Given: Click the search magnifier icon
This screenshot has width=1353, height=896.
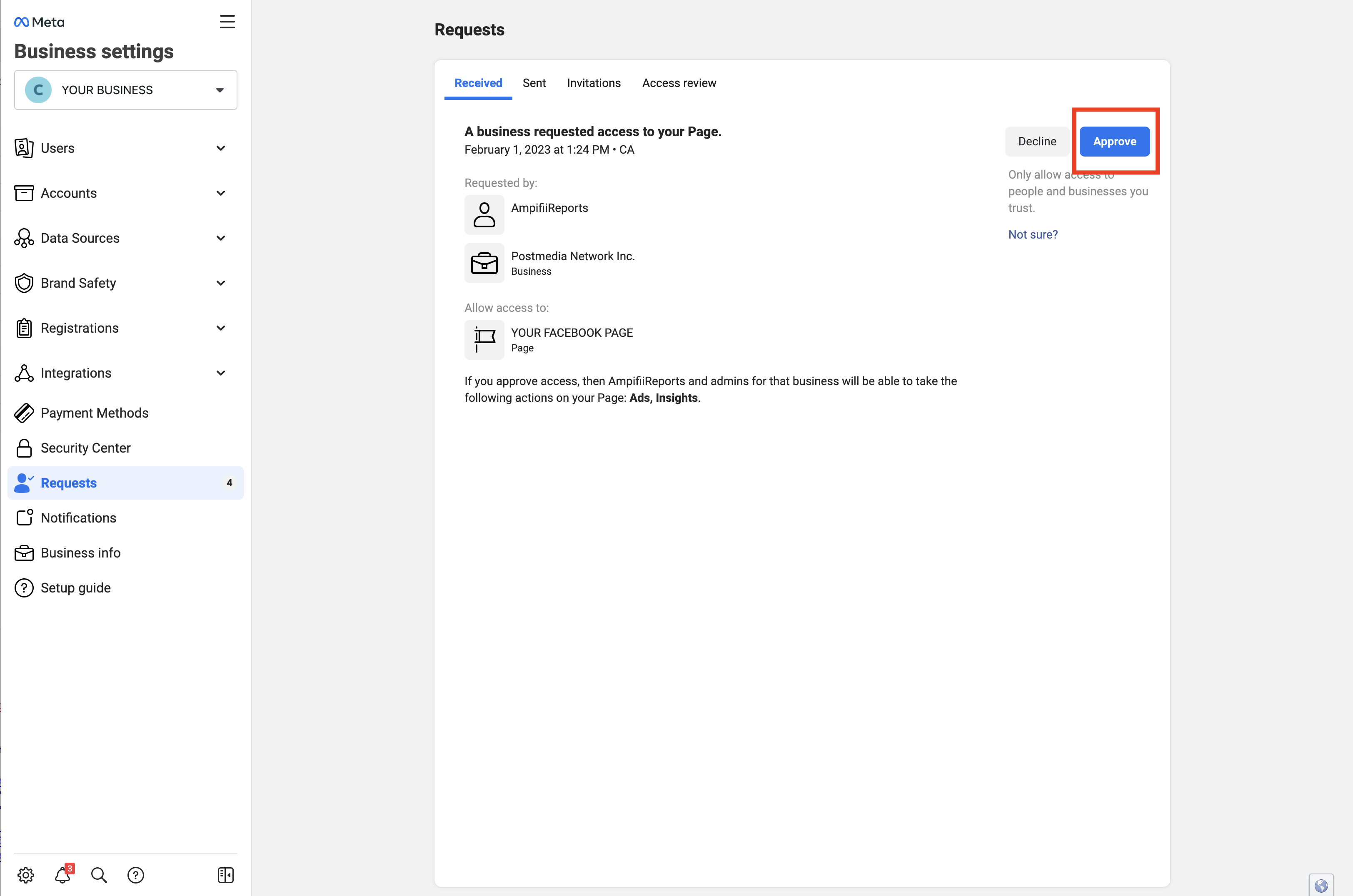Looking at the screenshot, I should (x=99, y=875).
